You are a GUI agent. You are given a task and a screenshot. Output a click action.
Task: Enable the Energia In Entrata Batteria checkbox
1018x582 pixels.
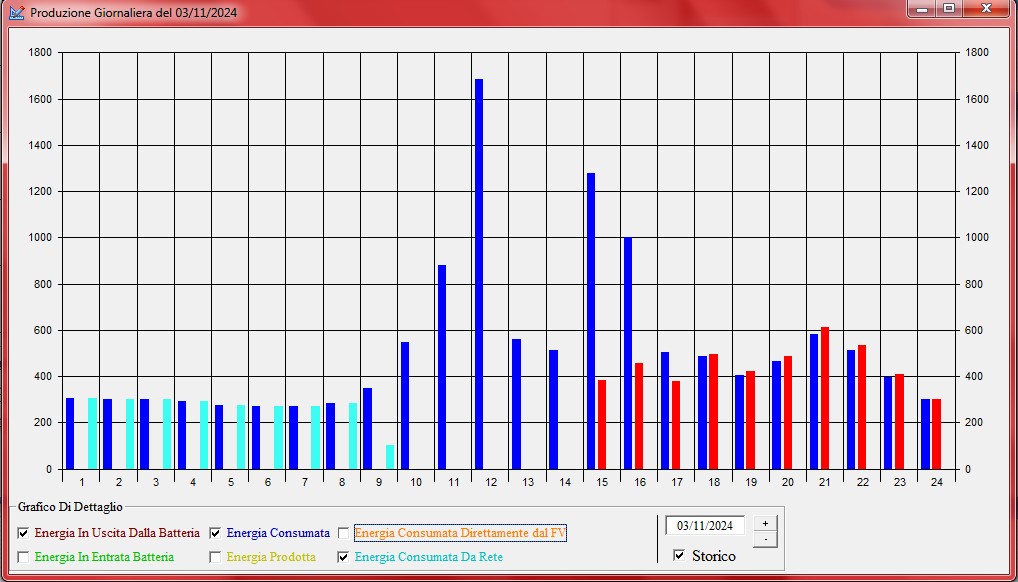(21, 557)
